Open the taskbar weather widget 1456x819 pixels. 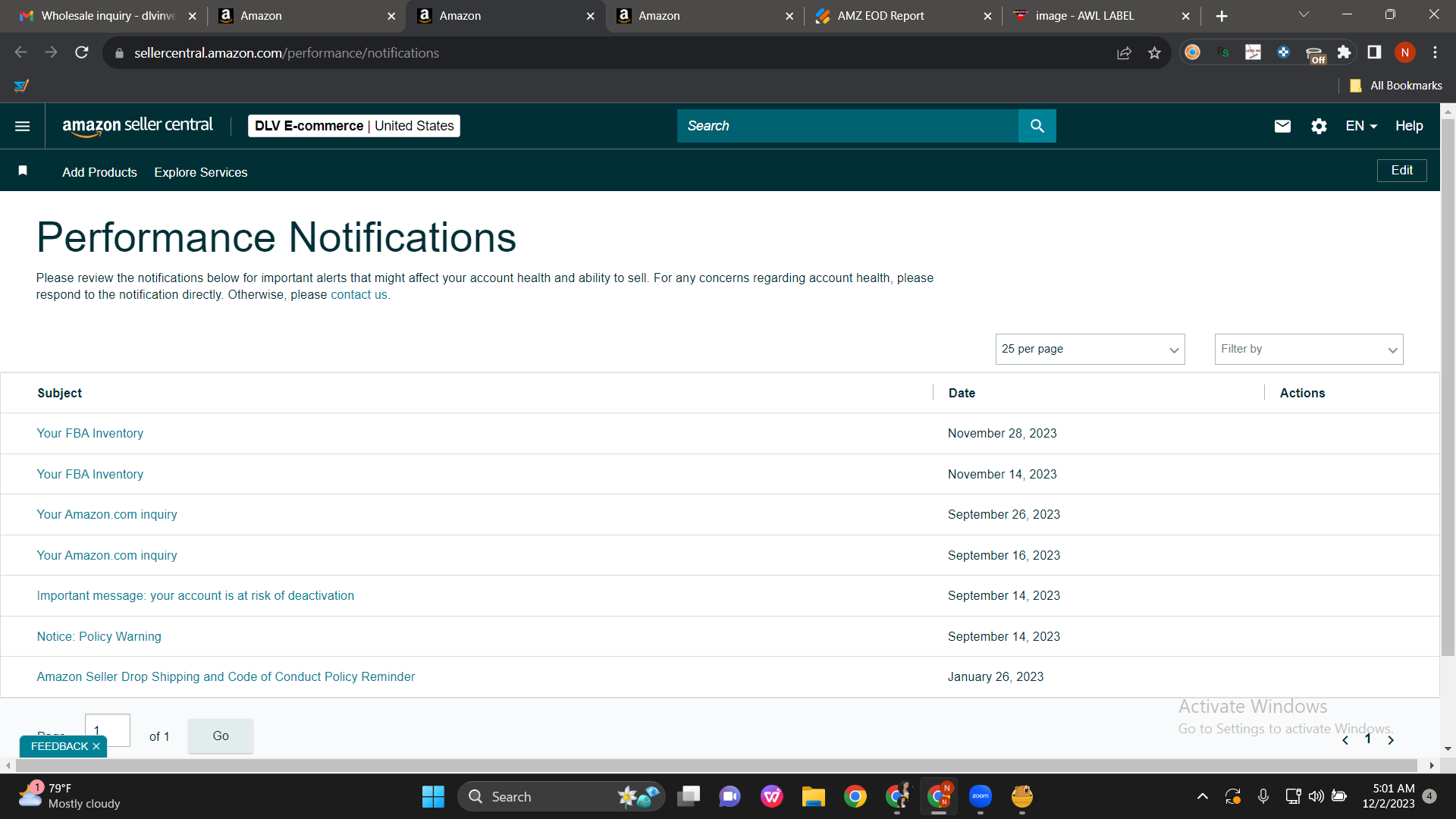[x=70, y=796]
